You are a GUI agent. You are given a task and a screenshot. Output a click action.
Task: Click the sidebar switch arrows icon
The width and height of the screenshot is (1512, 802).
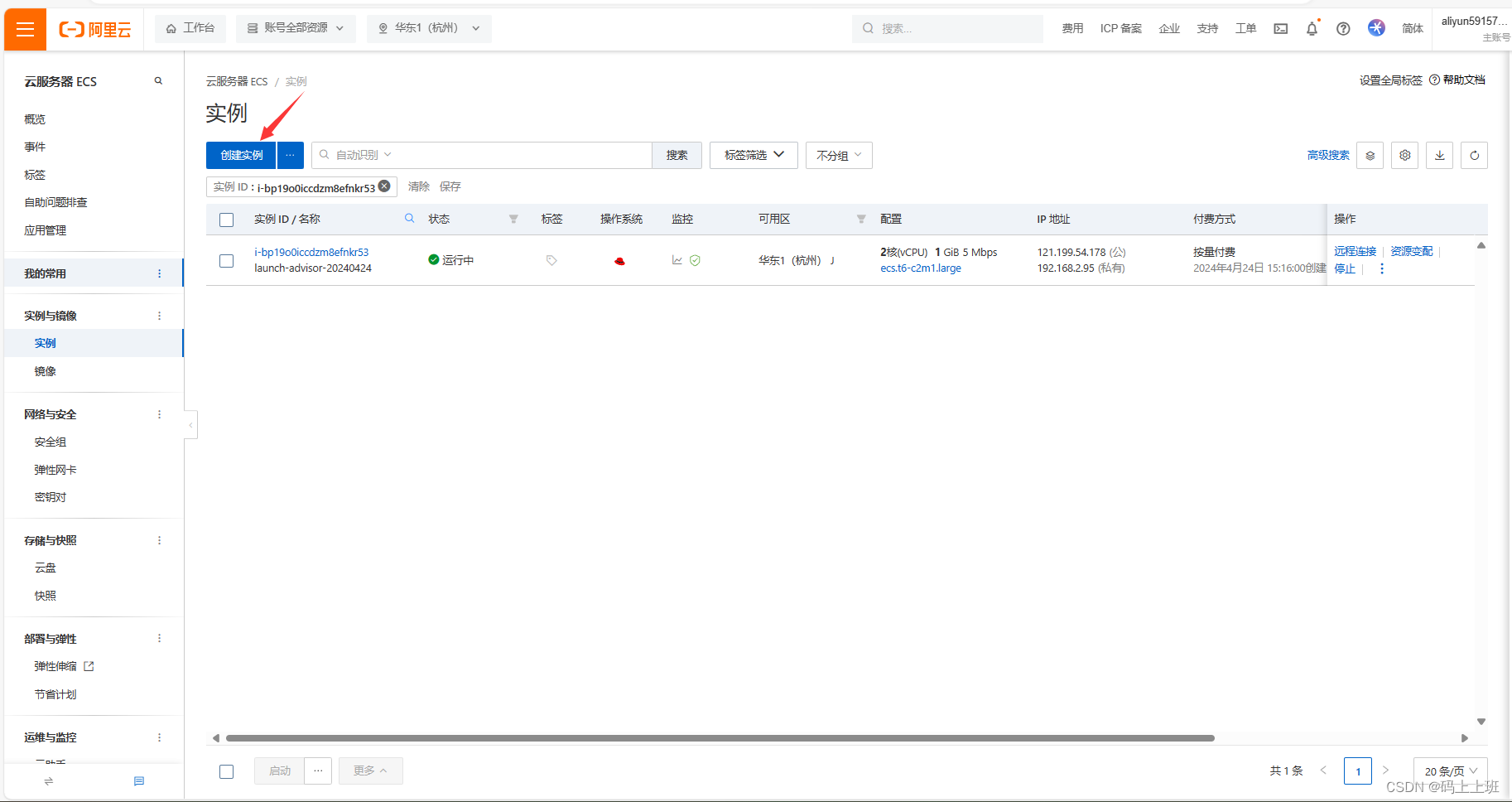[x=48, y=781]
